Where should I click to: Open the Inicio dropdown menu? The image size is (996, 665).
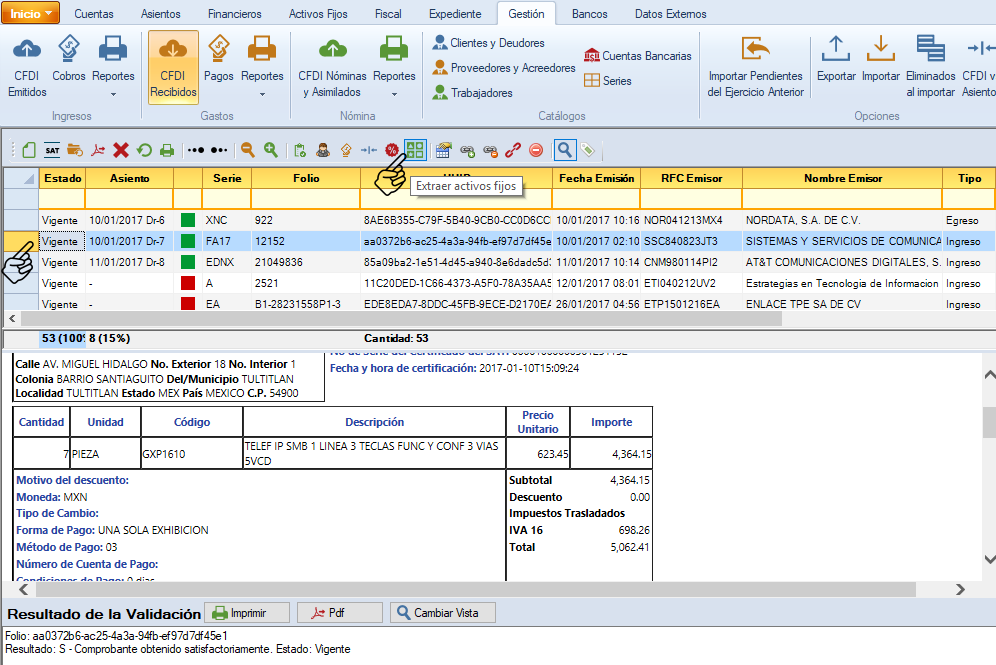tap(30, 13)
